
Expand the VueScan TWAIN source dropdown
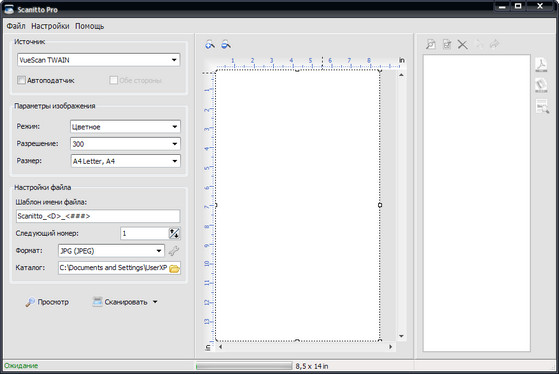98,60
